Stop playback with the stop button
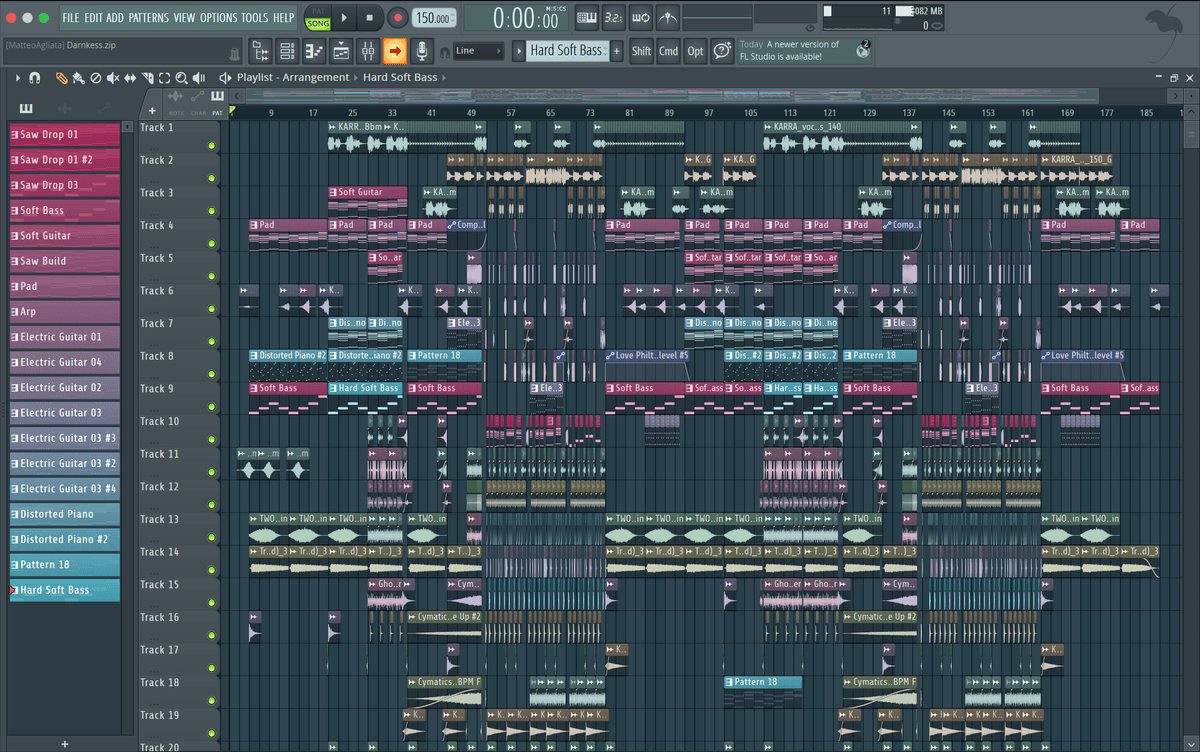This screenshot has height=752, width=1200. click(369, 18)
